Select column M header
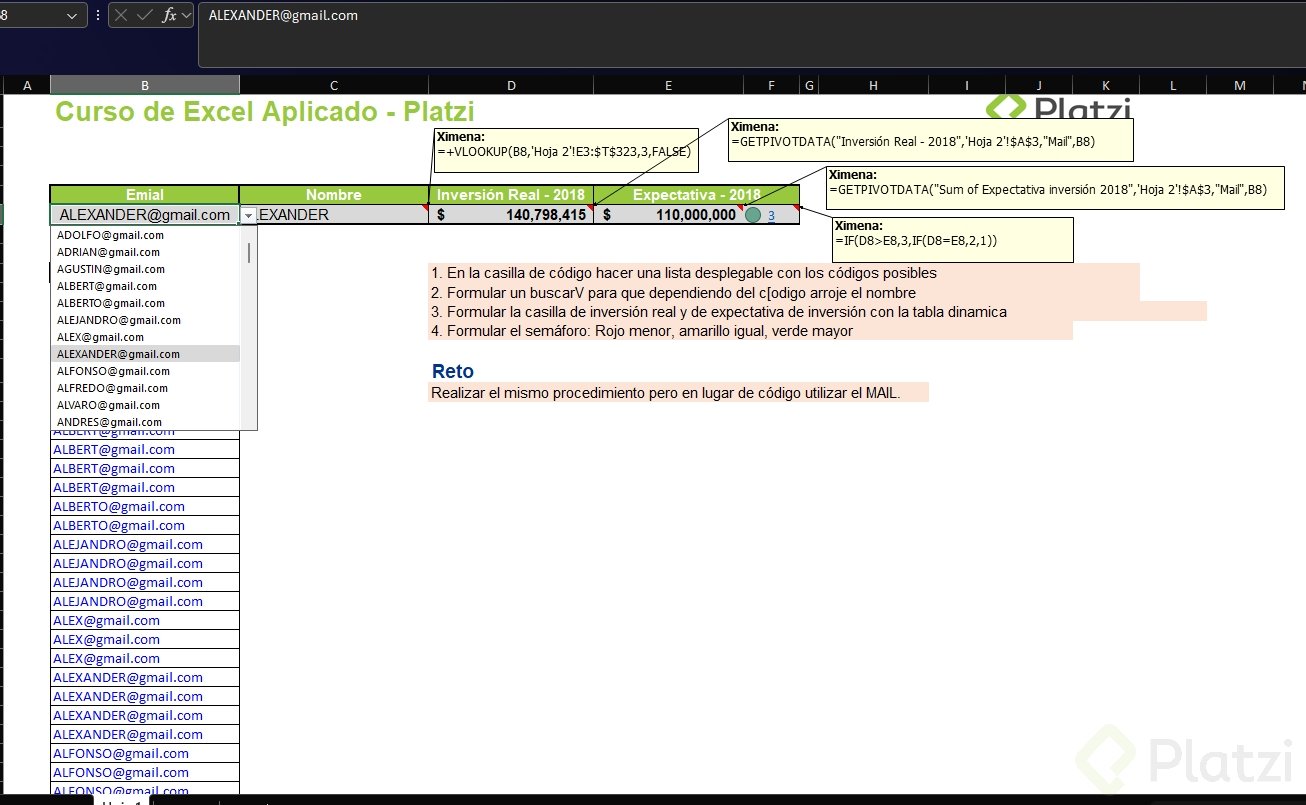 1240,85
